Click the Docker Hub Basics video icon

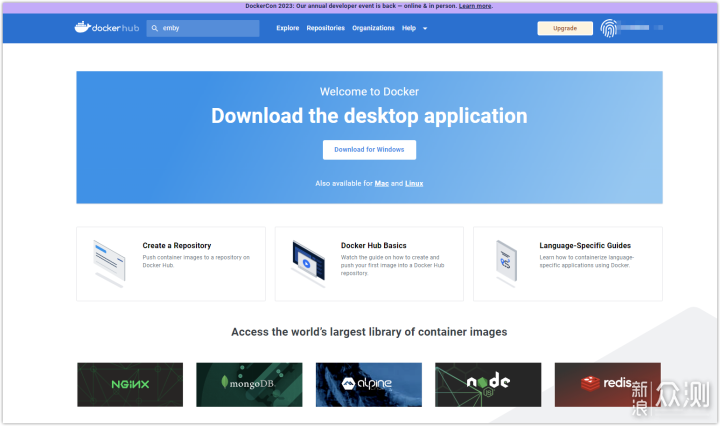click(307, 262)
